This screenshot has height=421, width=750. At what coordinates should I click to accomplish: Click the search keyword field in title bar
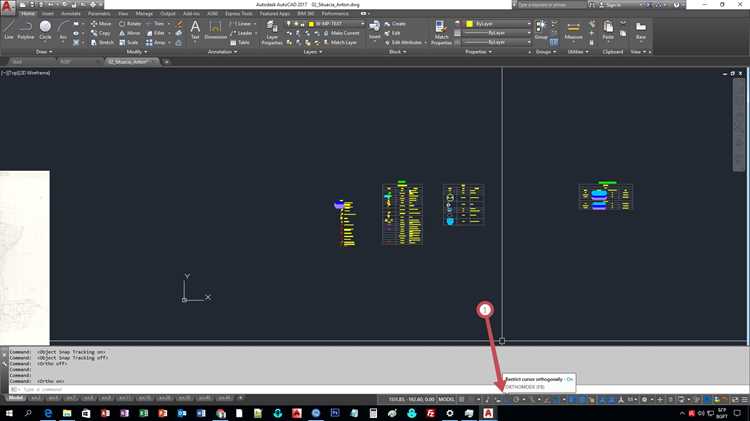pos(551,4)
